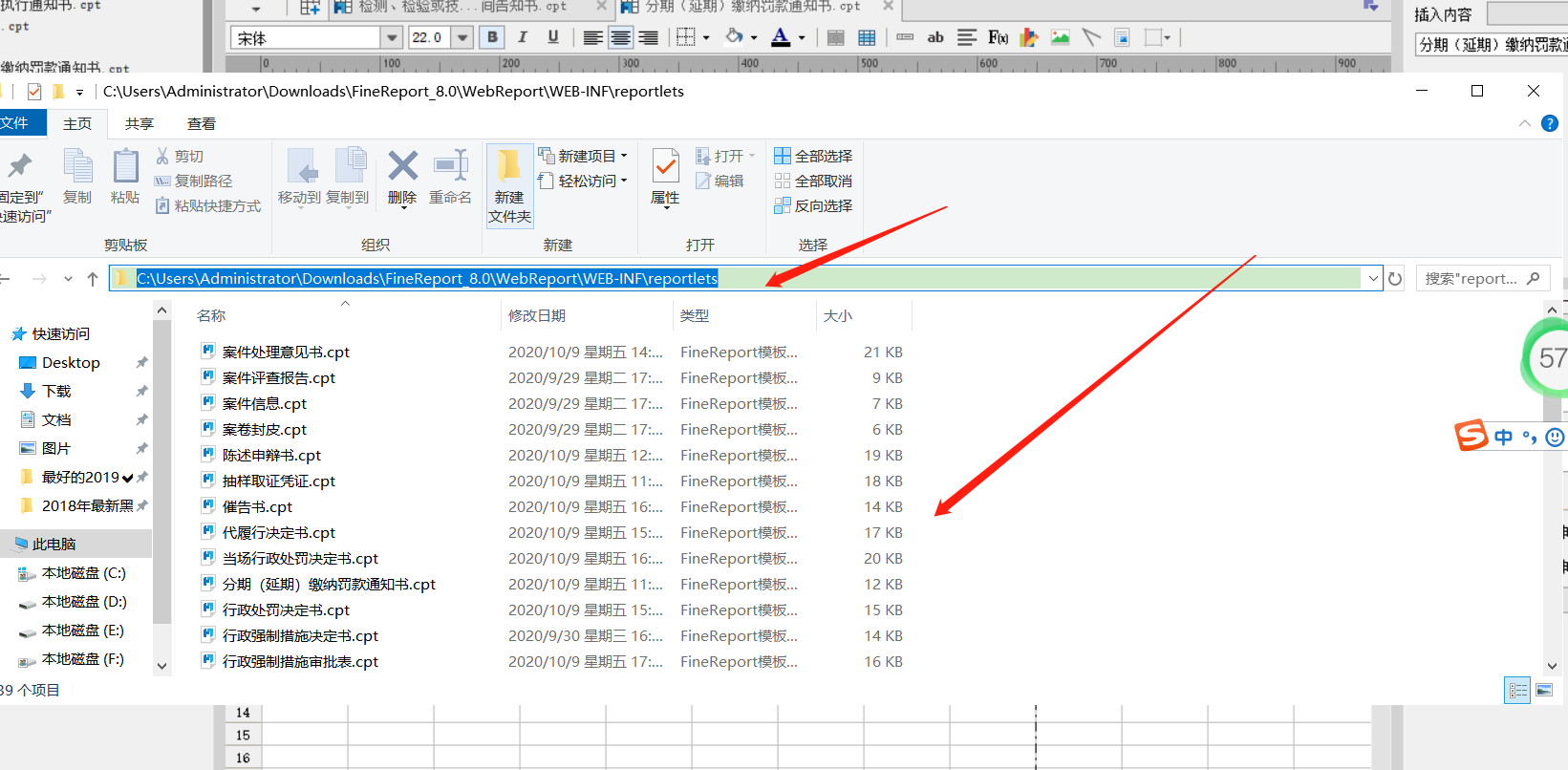Screen dimensions: 1568x770
Task: Click 全部取消 in ribbon
Action: [813, 181]
